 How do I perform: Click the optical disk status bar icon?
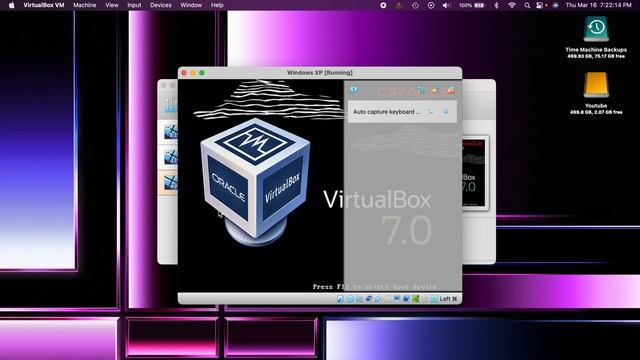tap(350, 299)
